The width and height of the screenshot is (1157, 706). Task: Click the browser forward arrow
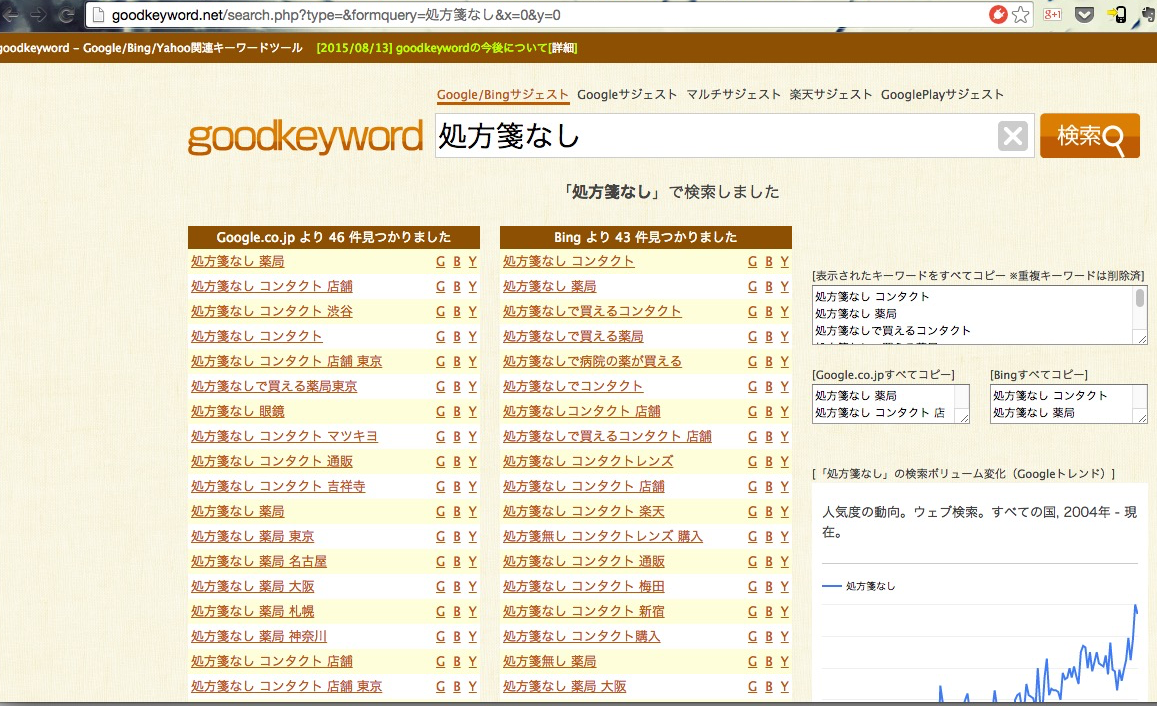point(38,15)
